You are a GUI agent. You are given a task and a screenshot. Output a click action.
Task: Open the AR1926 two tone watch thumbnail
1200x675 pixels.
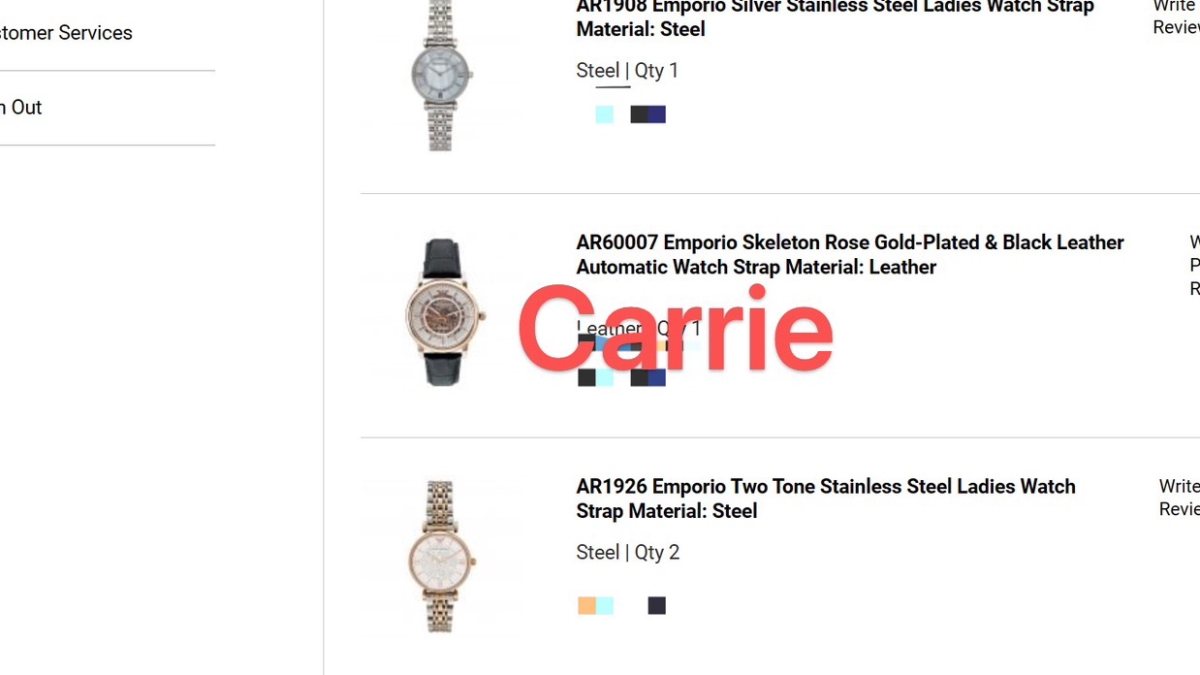[x=440, y=556]
